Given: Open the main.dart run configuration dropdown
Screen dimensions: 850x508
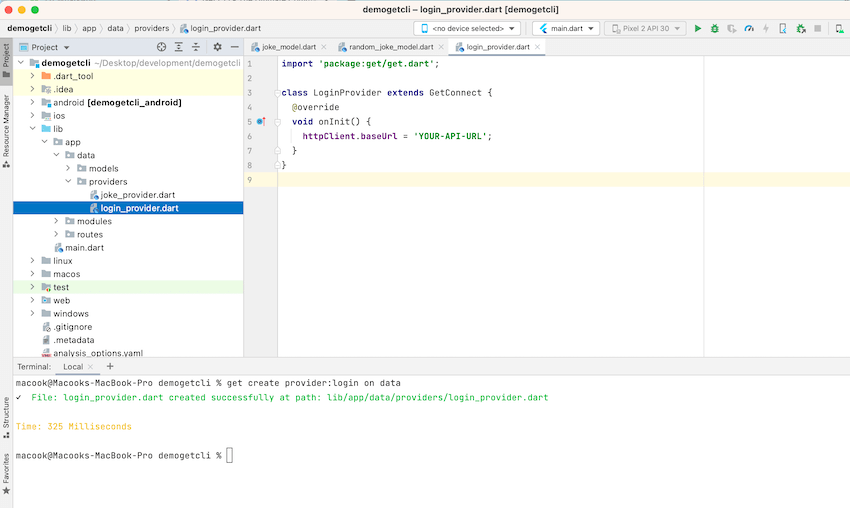Looking at the screenshot, I should [566, 29].
